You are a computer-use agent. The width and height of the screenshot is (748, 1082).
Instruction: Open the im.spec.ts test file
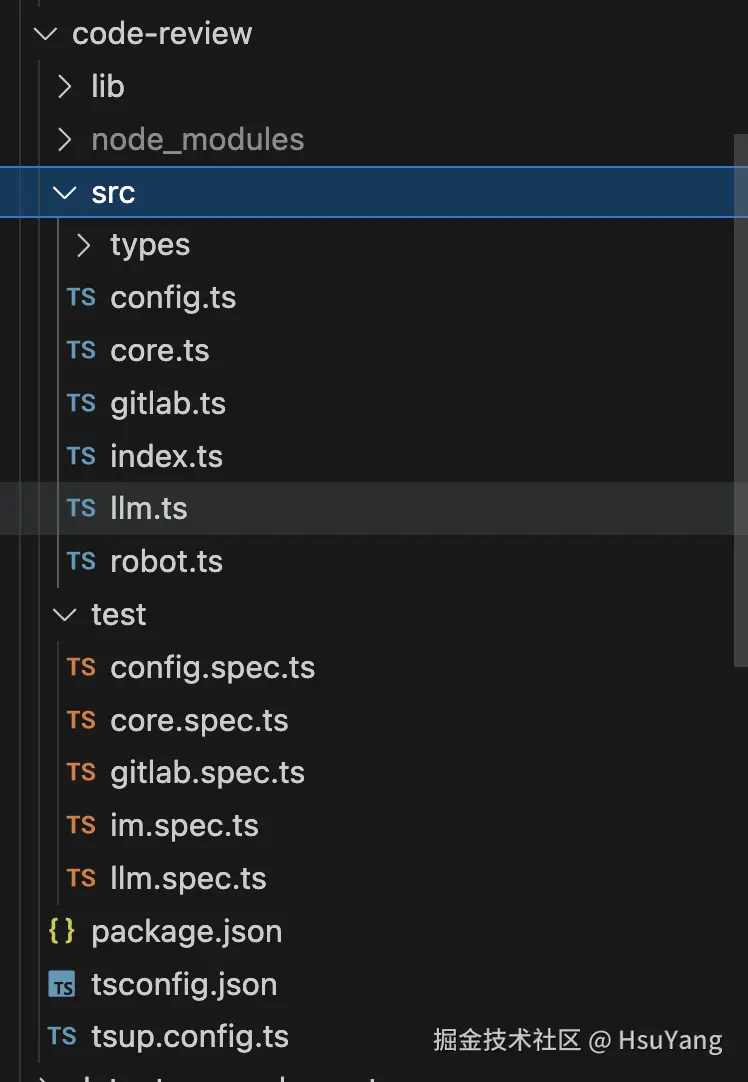pyautogui.click(x=184, y=826)
